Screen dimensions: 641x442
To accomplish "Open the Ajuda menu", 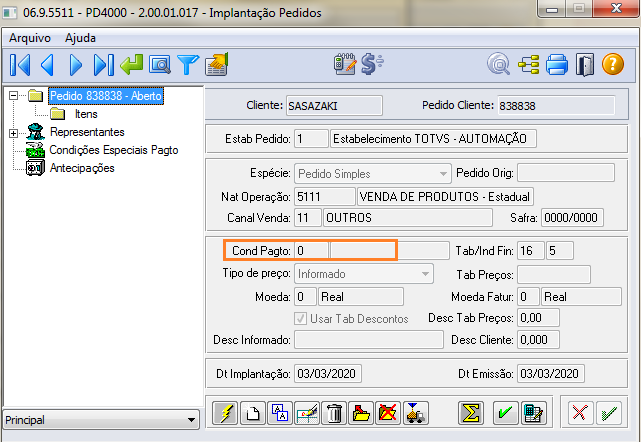I will pos(81,38).
